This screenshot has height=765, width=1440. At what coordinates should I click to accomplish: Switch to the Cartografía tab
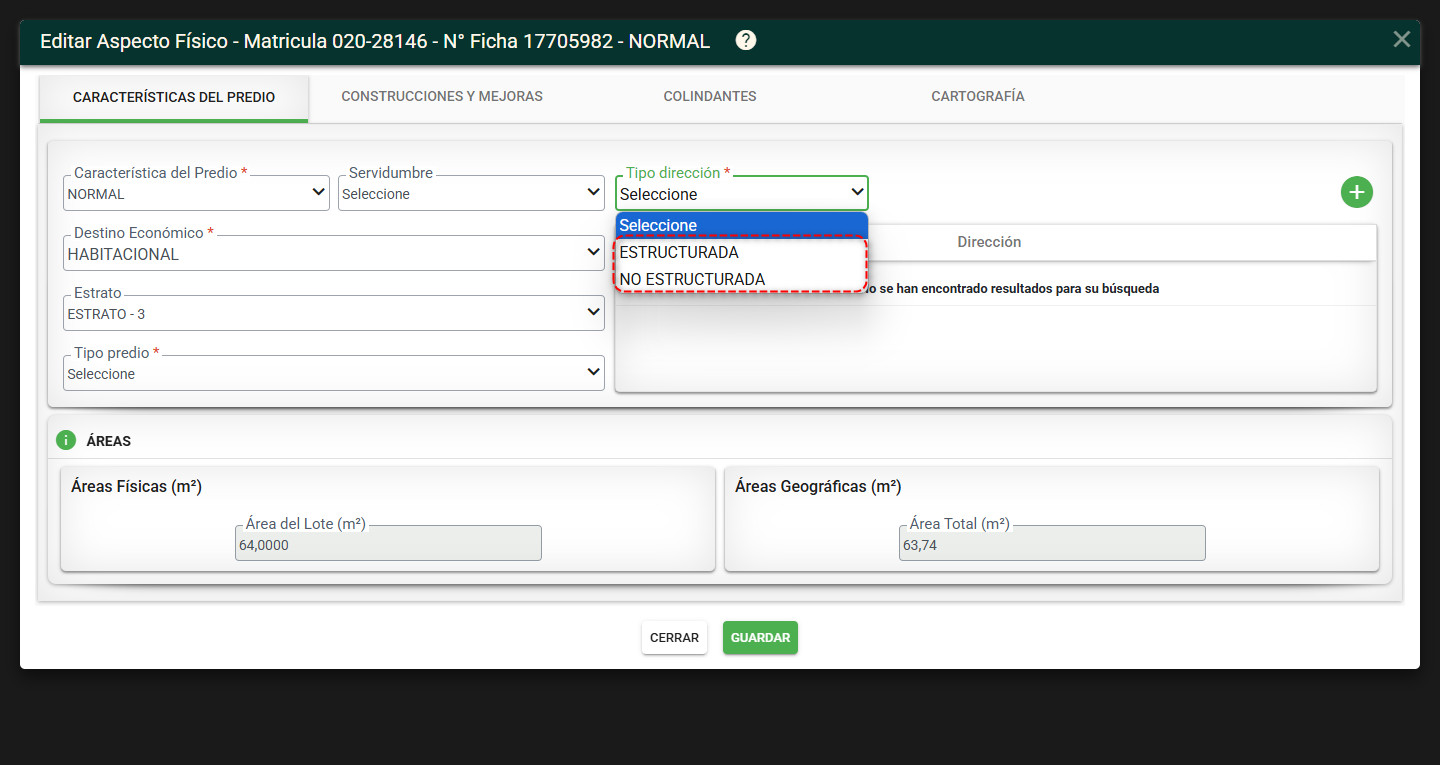(978, 96)
